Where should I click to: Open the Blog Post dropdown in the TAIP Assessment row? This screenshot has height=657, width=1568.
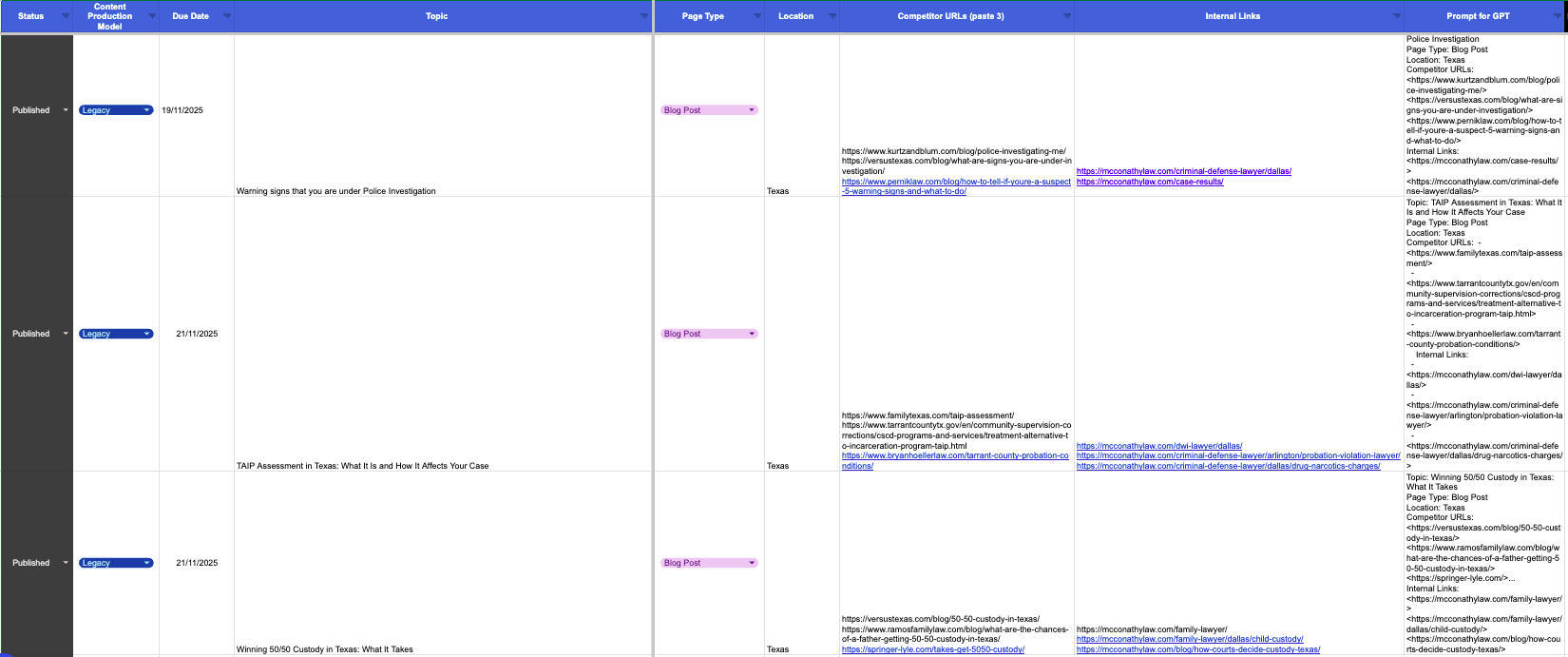[x=752, y=334]
